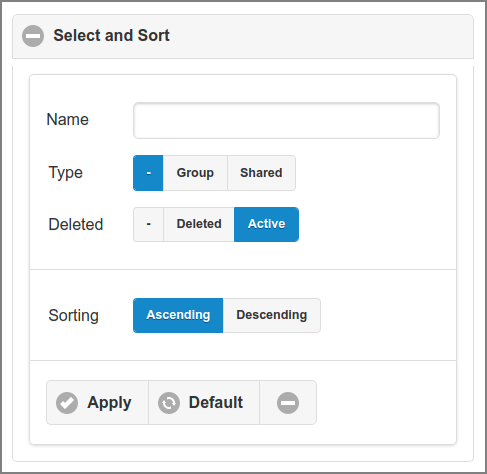487x474 pixels.
Task: Select the dash option for Deleted
Action: coord(148,224)
